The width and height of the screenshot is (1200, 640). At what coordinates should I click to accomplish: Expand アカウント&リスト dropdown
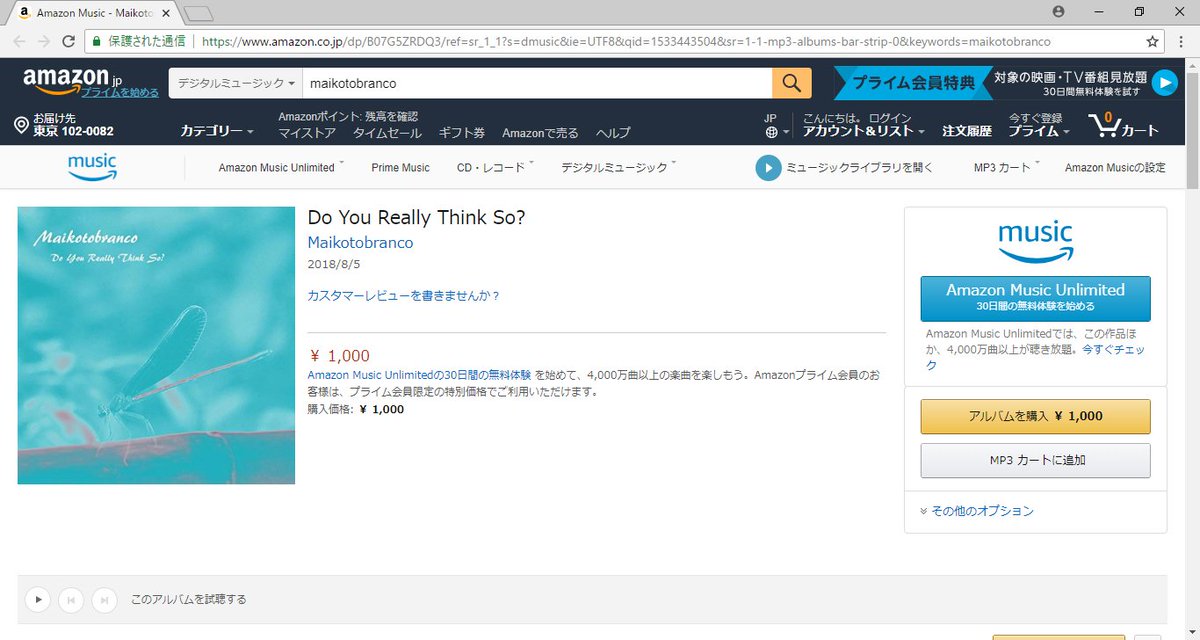(863, 131)
